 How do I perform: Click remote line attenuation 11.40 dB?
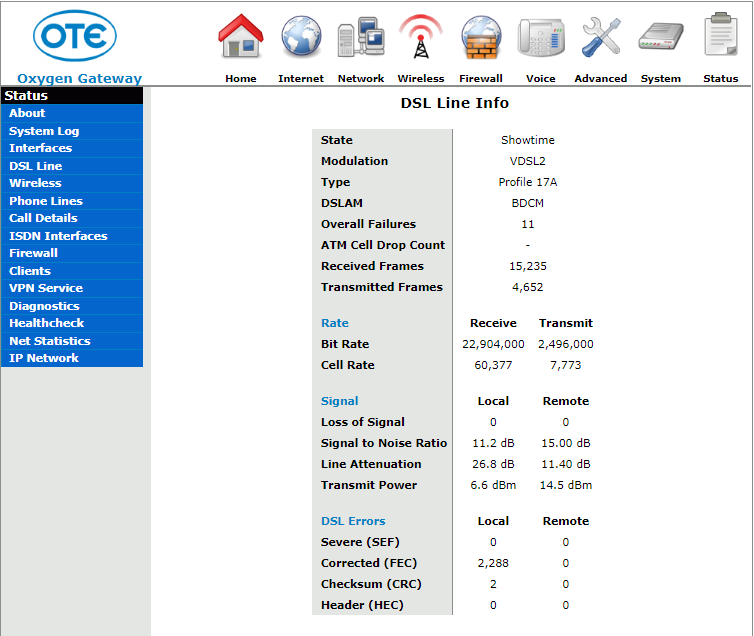[566, 464]
